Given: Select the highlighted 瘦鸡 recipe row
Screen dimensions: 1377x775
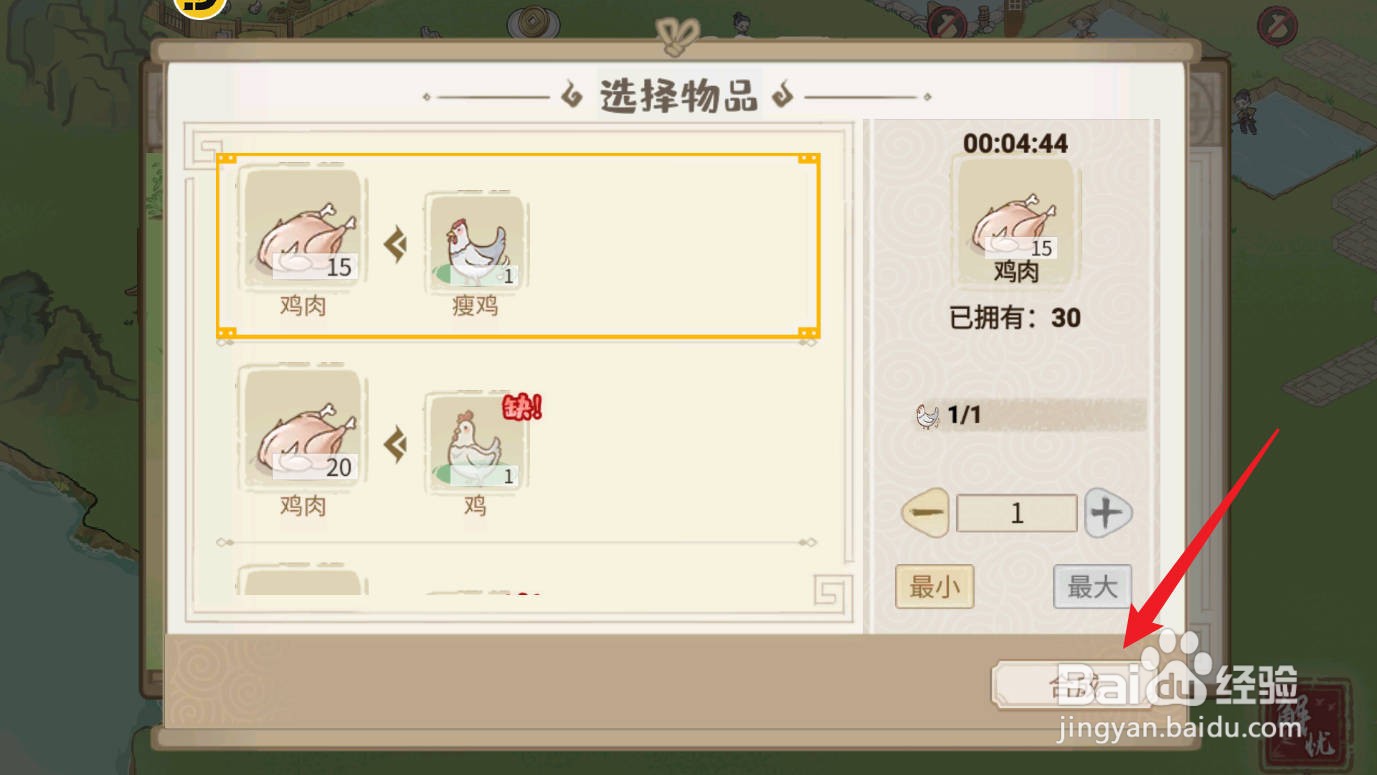Looking at the screenshot, I should point(518,245).
